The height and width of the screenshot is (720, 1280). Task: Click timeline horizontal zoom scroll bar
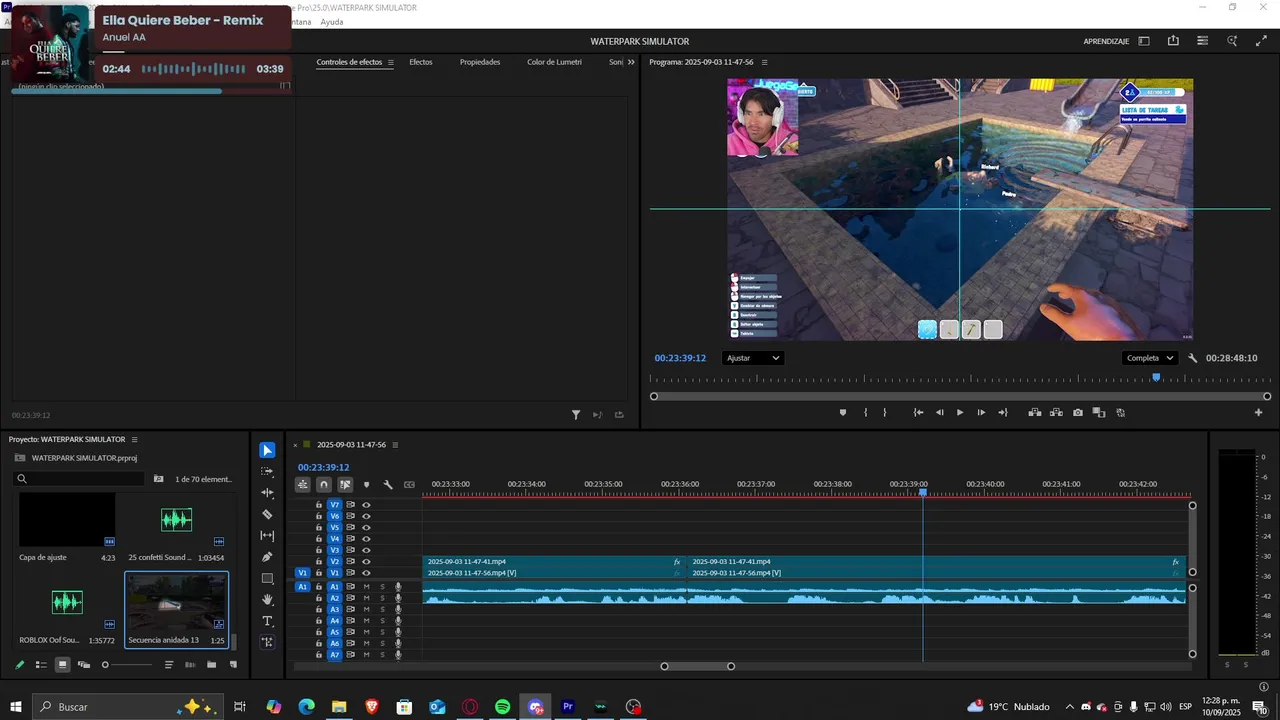698,666
